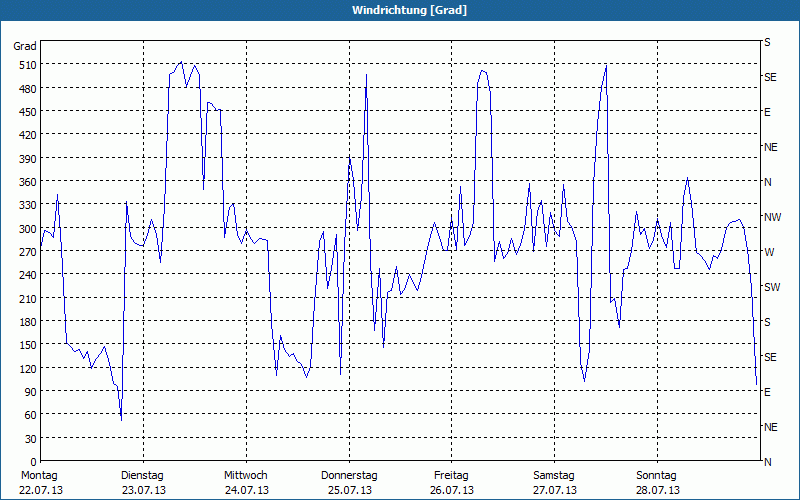Image resolution: width=800 pixels, height=500 pixels.
Task: Select the 510 y-axis value
Action: (27, 65)
